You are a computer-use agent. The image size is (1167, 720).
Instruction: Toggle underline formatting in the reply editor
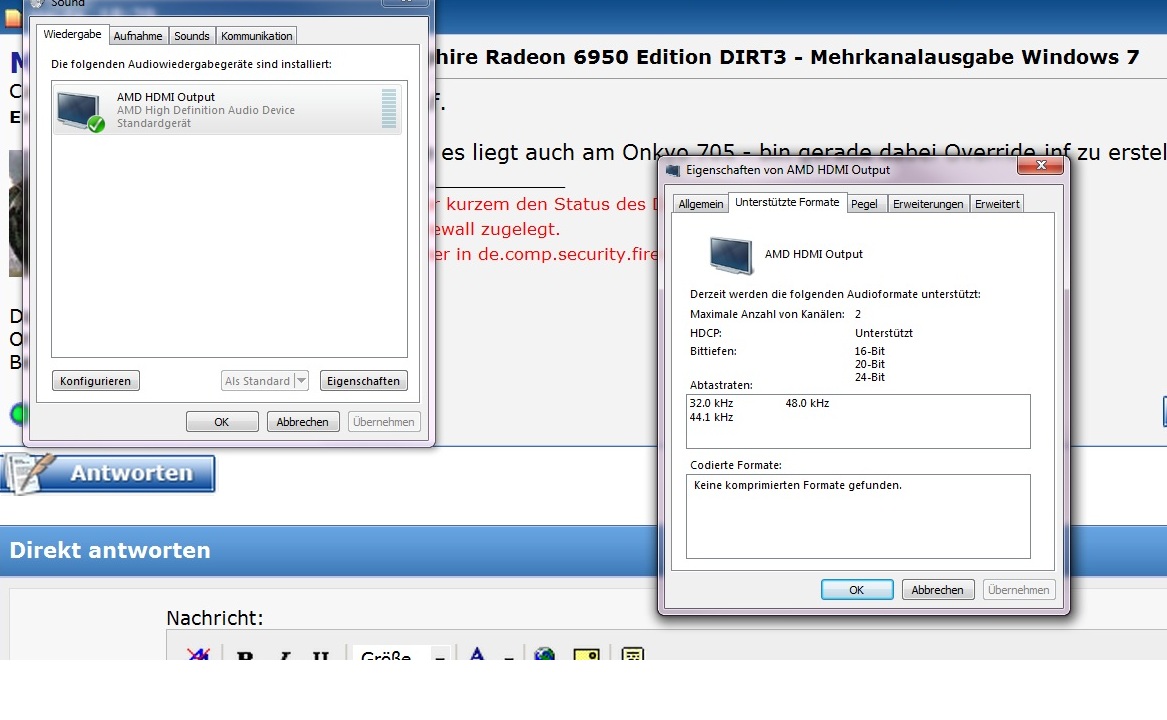[x=321, y=654]
